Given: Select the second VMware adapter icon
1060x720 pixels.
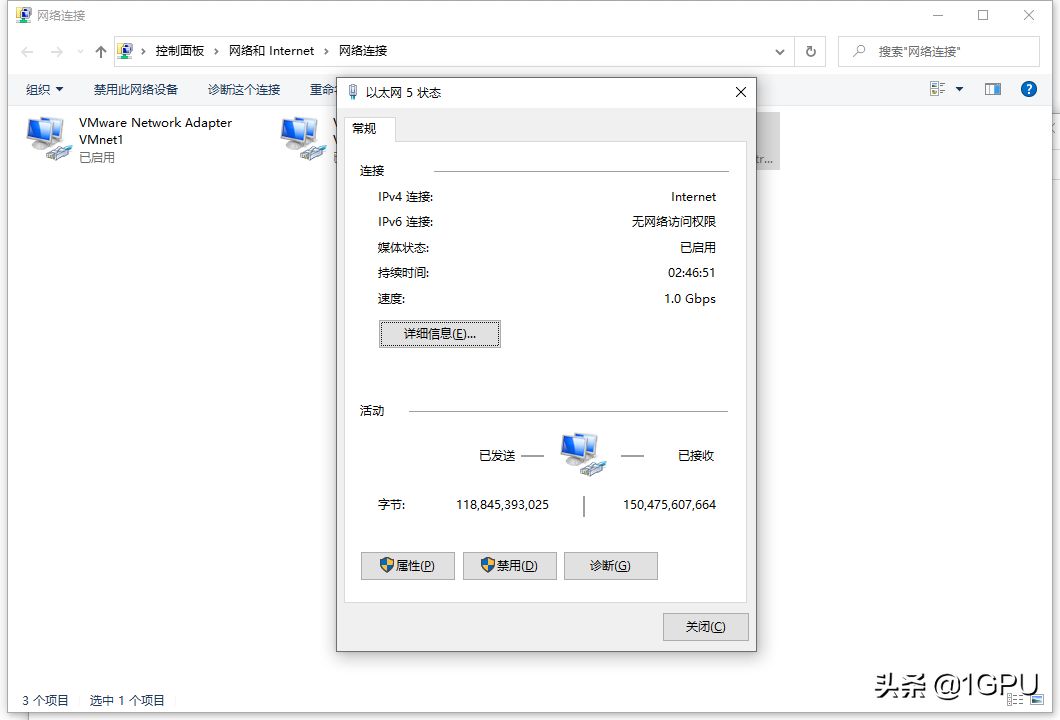Looking at the screenshot, I should point(303,139).
